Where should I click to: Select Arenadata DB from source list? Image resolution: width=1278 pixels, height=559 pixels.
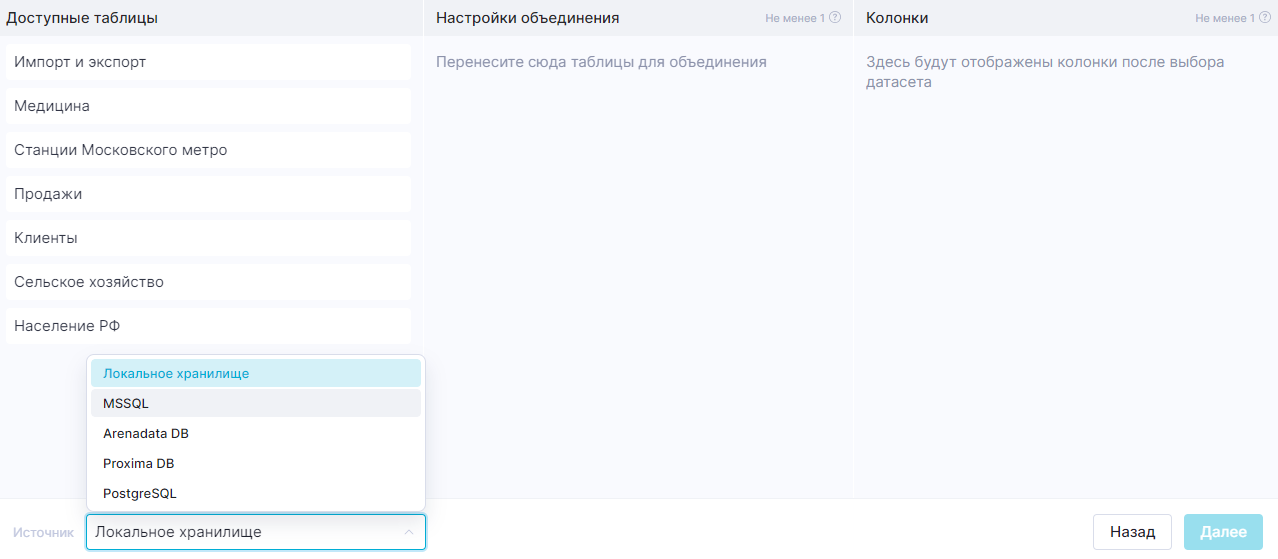click(x=255, y=434)
